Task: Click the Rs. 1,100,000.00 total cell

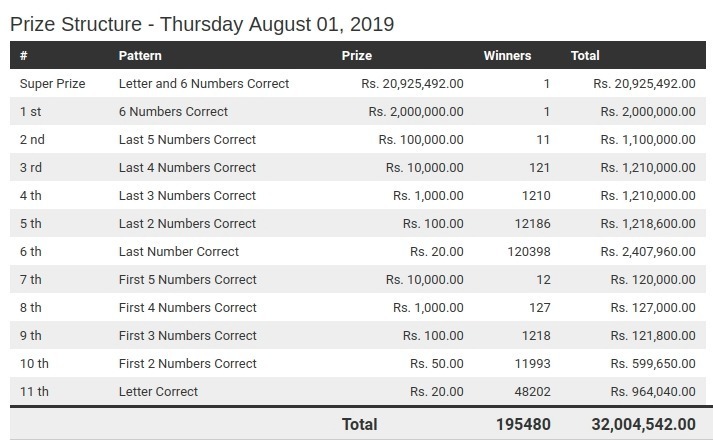Action: pyautogui.click(x=647, y=140)
